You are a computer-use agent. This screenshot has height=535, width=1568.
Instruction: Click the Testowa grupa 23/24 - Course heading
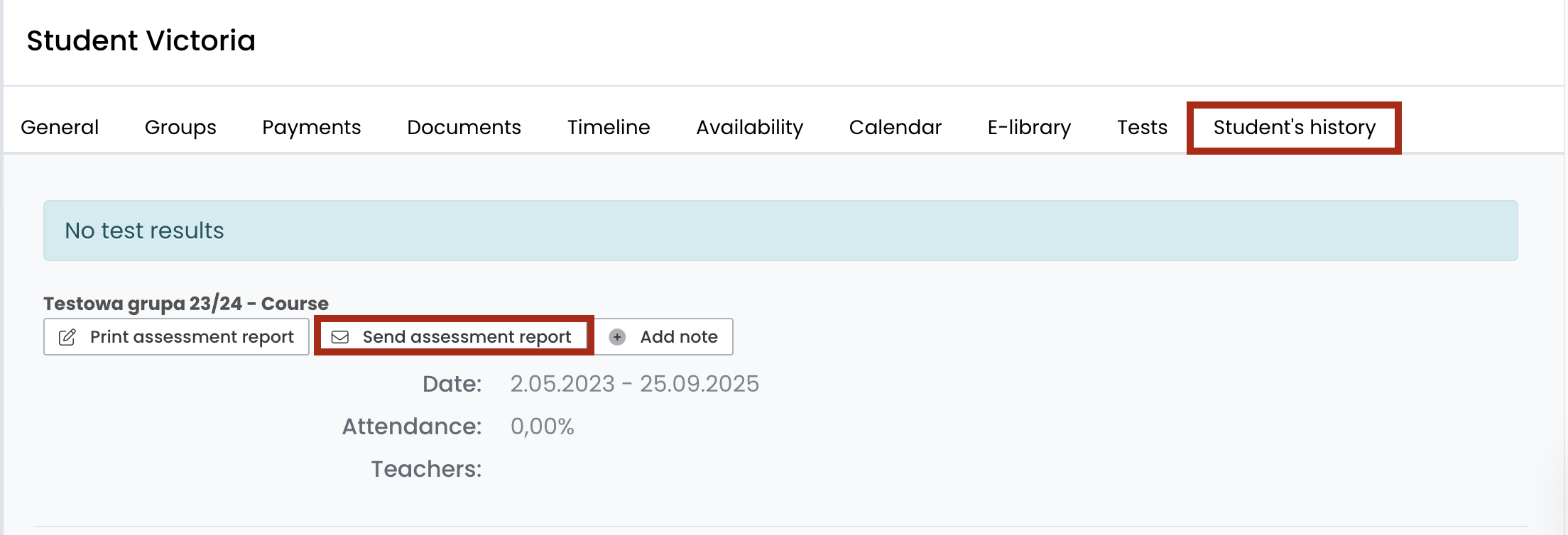pyautogui.click(x=186, y=304)
